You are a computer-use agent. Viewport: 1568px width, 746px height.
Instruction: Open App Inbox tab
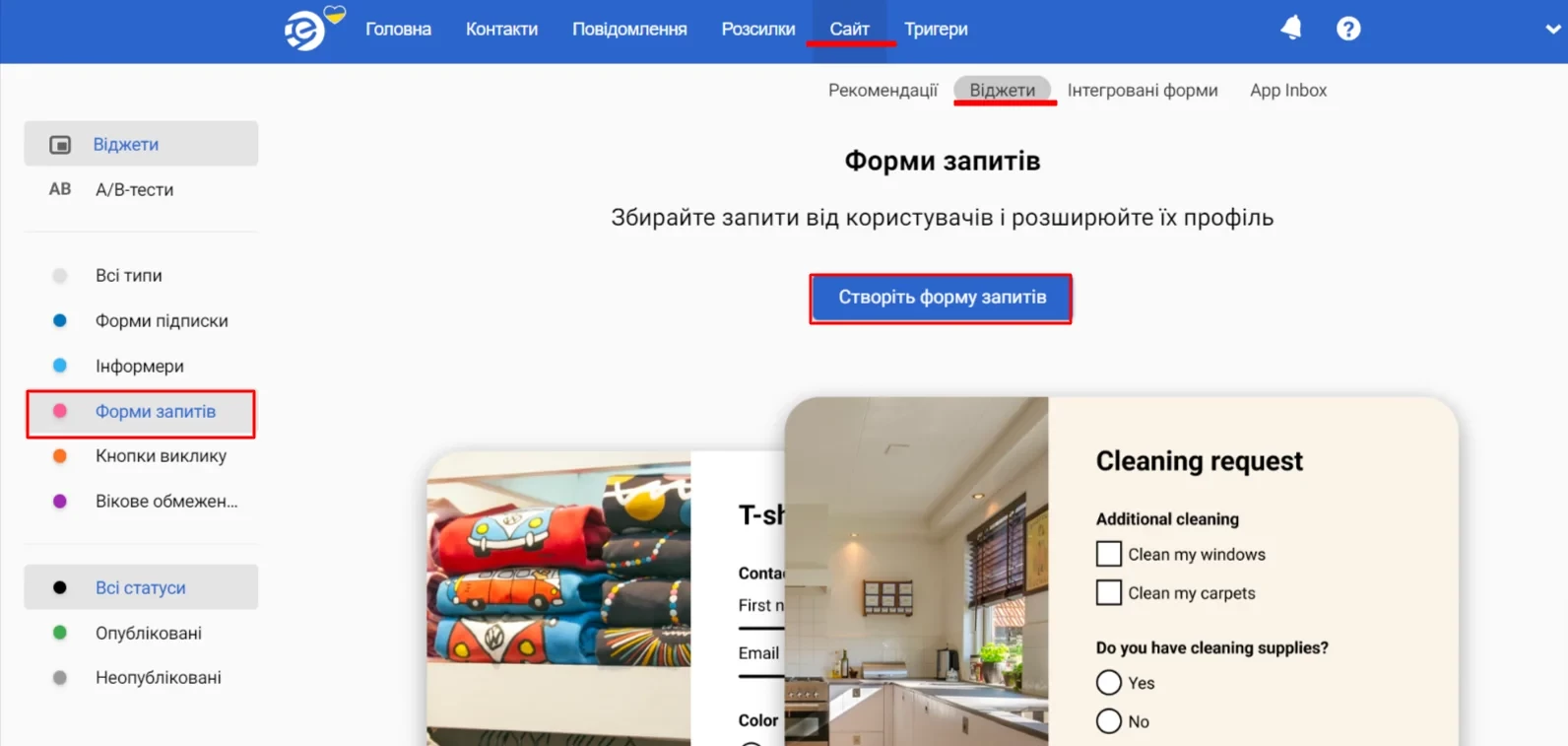[x=1288, y=91]
